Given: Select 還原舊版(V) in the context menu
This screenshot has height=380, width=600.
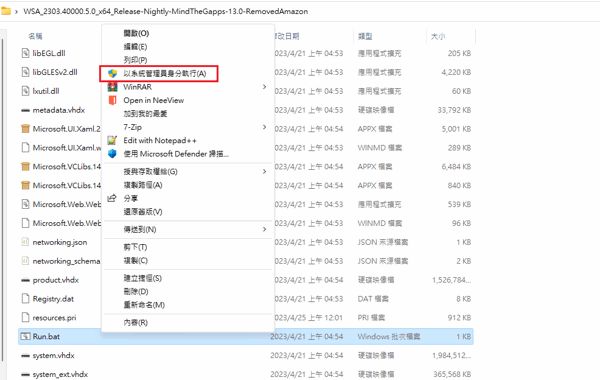Looking at the screenshot, I should 143,212.
